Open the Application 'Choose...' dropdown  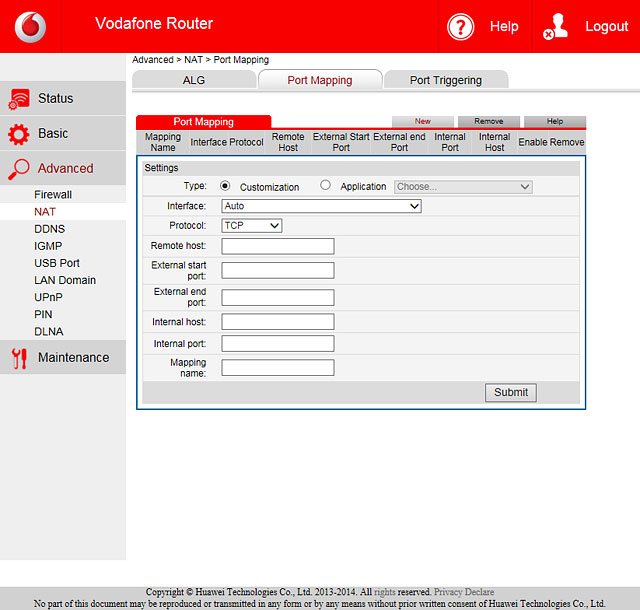pos(463,186)
